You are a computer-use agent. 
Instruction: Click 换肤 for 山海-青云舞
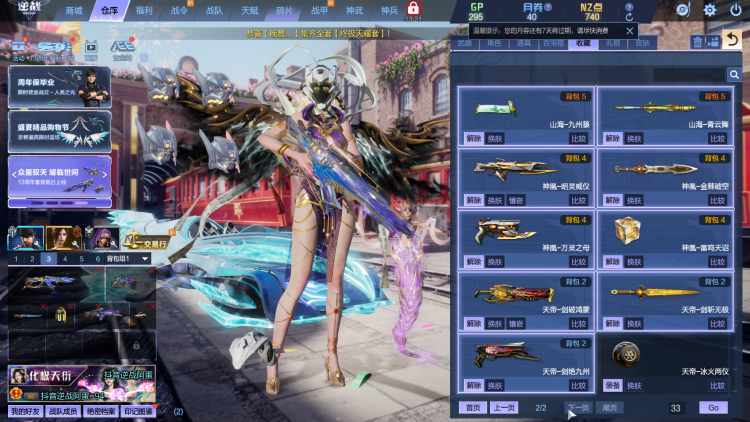coord(634,138)
